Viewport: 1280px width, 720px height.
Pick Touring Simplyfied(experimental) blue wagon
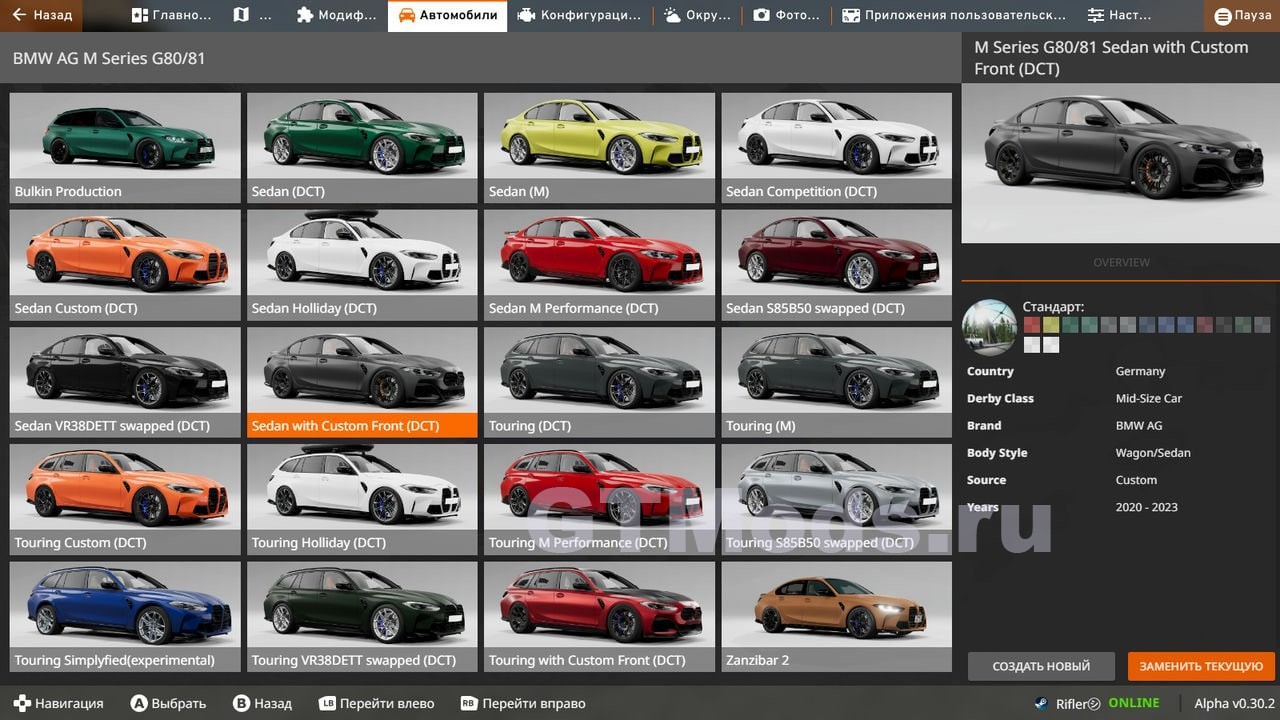coord(125,616)
